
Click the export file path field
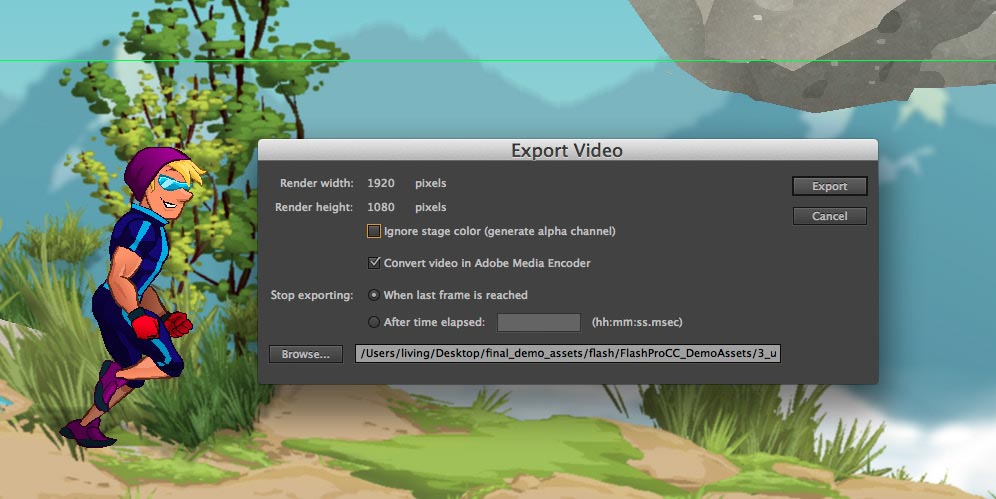pyautogui.click(x=568, y=354)
